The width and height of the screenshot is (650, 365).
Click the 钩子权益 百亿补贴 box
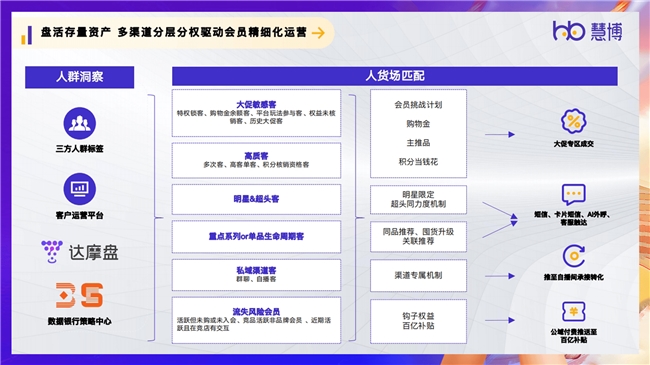point(418,321)
